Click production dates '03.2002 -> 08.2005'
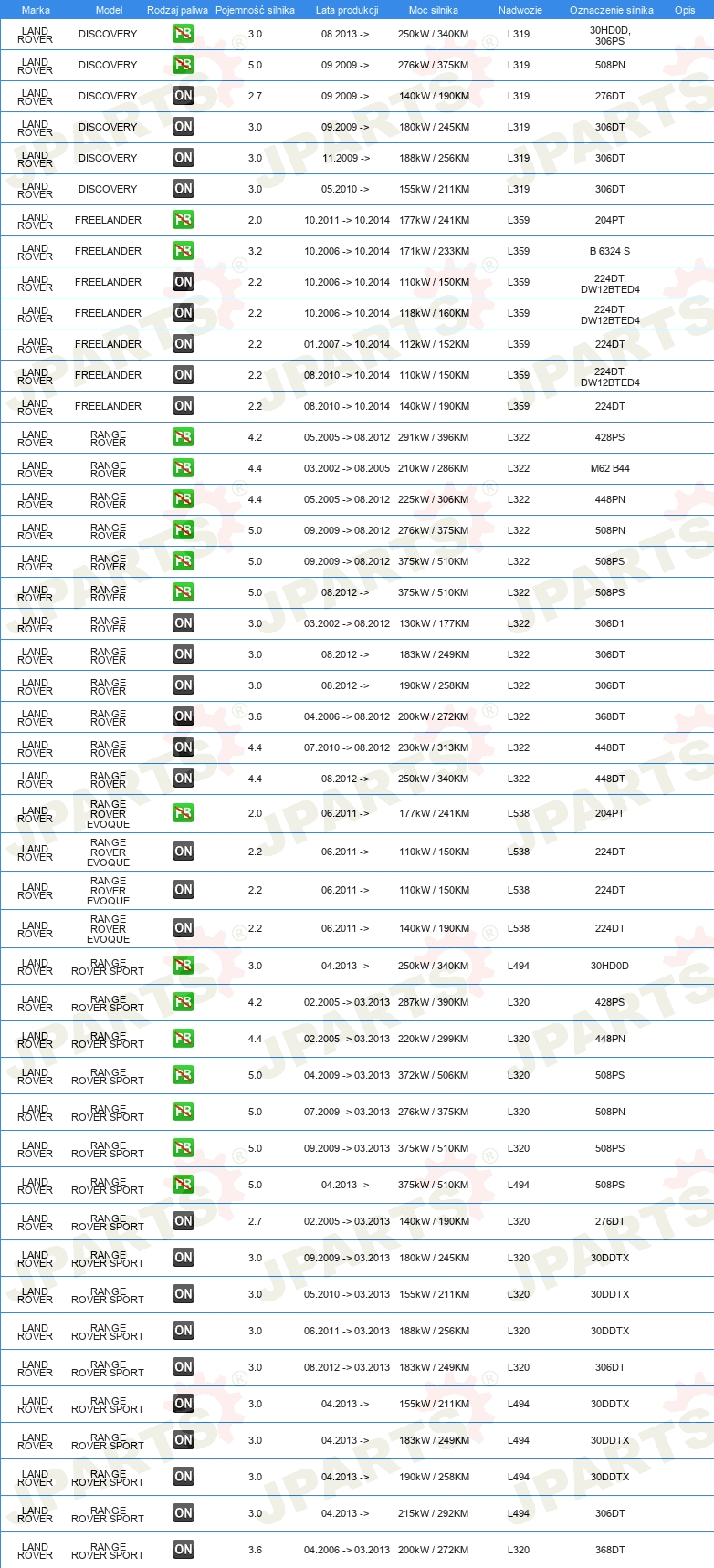The width and height of the screenshot is (714, 1568). pos(347,468)
